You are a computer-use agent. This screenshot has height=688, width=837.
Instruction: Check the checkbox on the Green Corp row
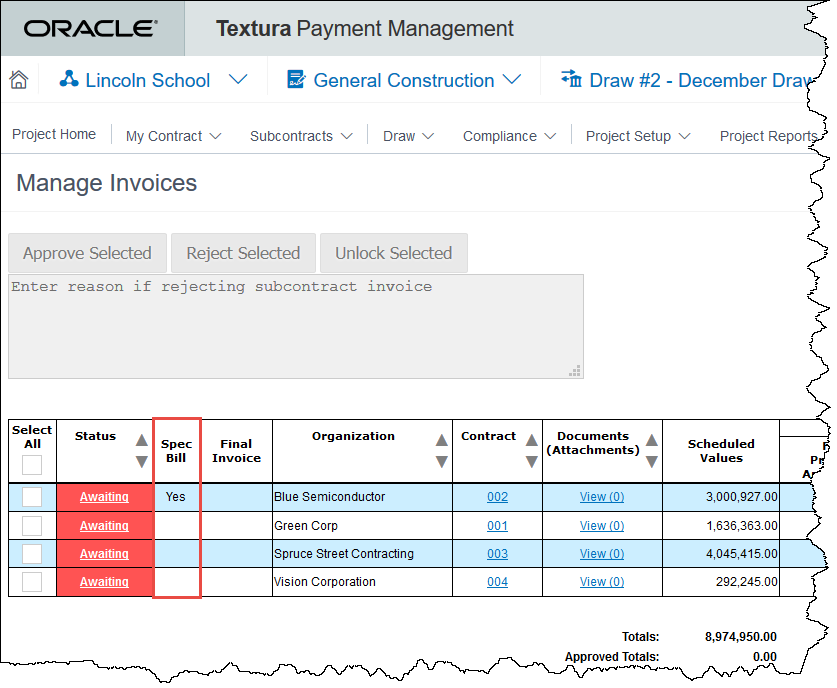pos(31,525)
